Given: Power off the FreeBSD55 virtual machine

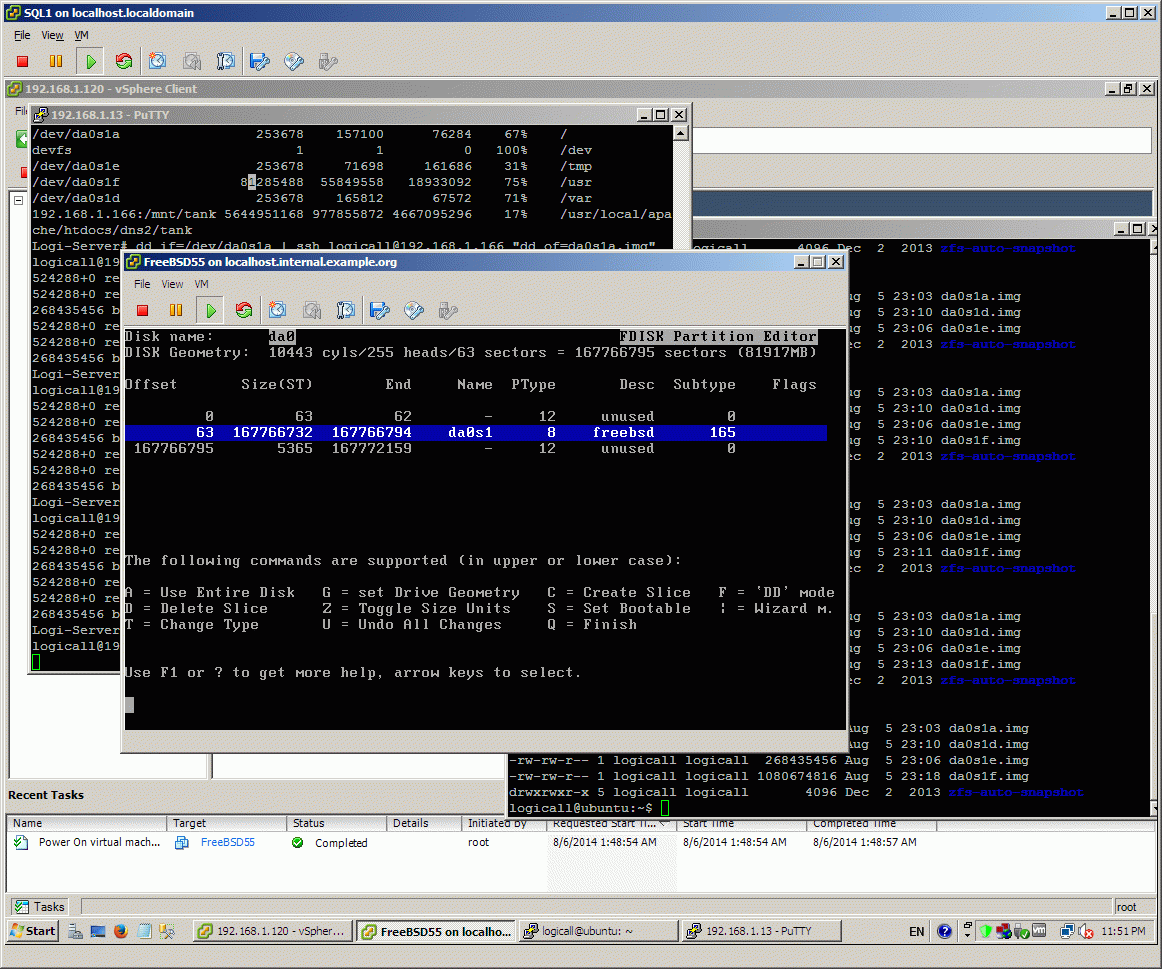Looking at the screenshot, I should pos(142,310).
